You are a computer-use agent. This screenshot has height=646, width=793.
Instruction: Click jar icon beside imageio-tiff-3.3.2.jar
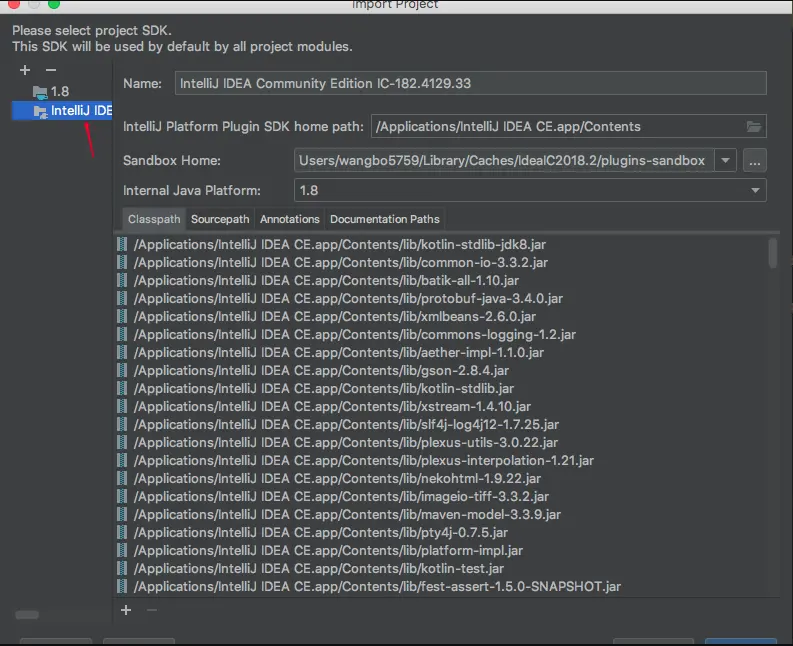[122, 497]
